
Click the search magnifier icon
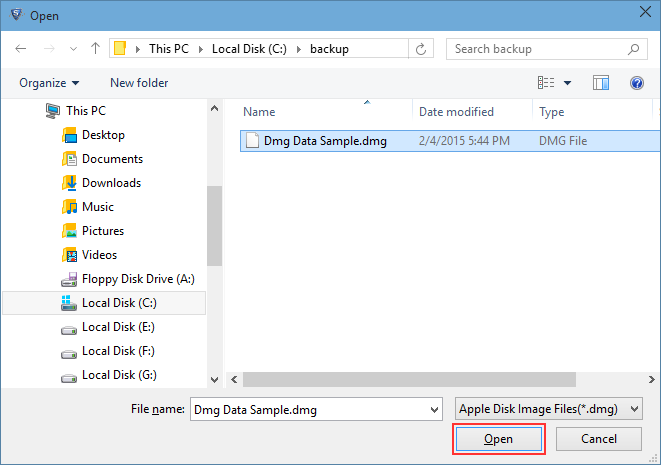click(x=633, y=49)
